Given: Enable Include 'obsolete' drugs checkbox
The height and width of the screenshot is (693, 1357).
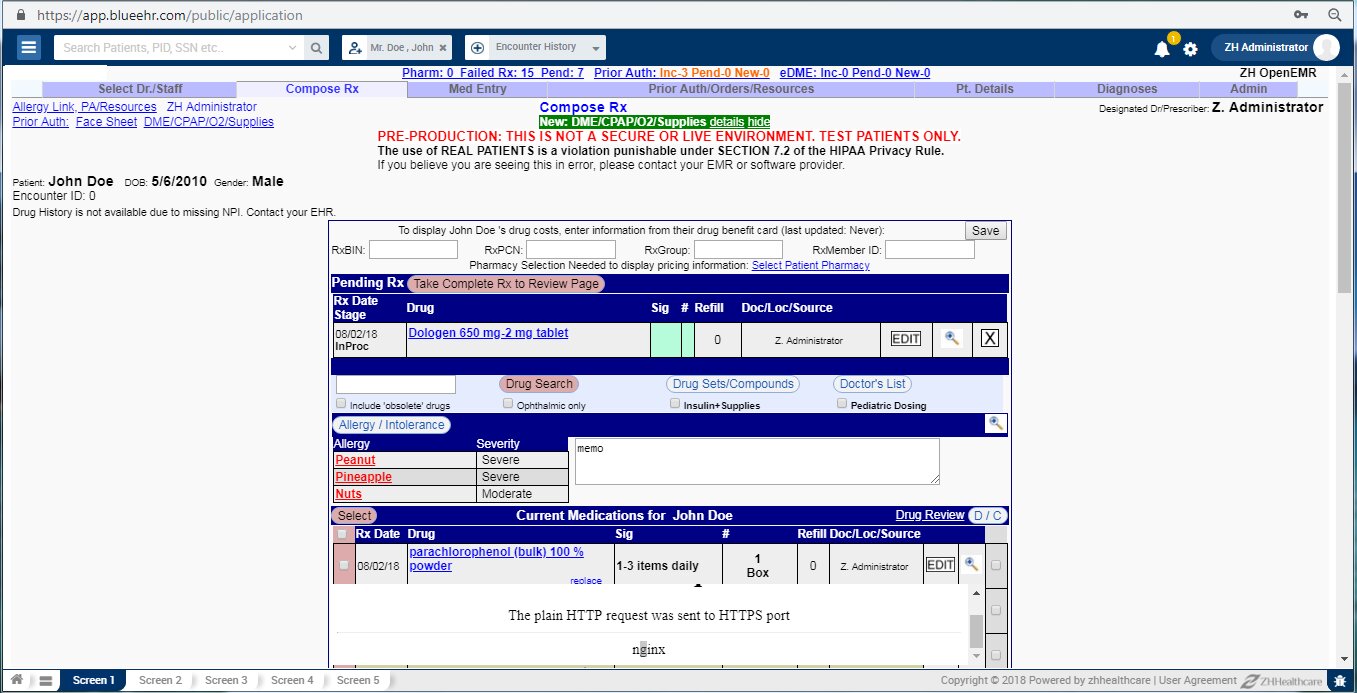Looking at the screenshot, I should pyautogui.click(x=342, y=404).
